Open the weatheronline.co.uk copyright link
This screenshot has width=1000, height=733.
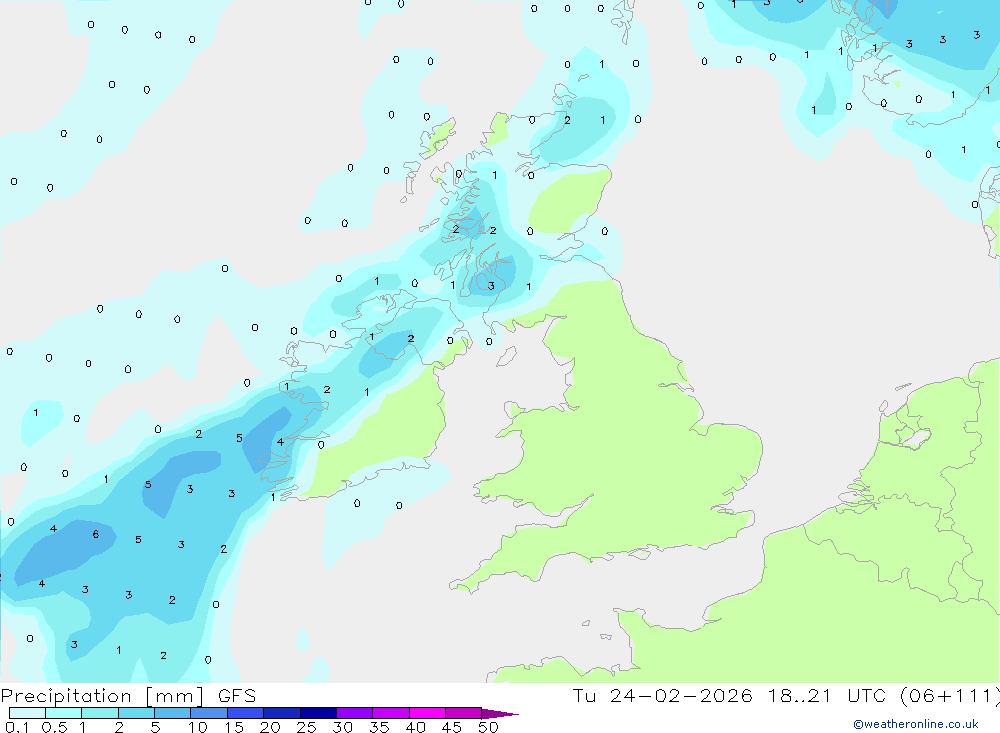tap(916, 724)
